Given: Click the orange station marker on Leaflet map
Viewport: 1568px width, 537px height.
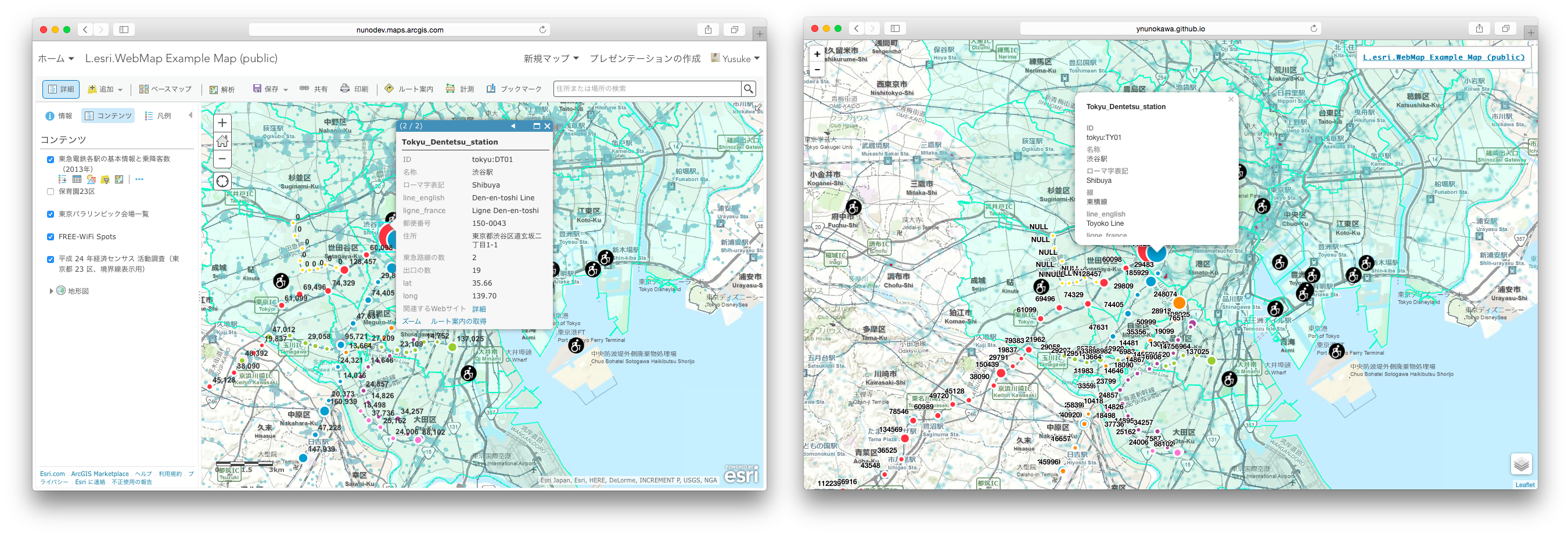Looking at the screenshot, I should (x=1179, y=303).
